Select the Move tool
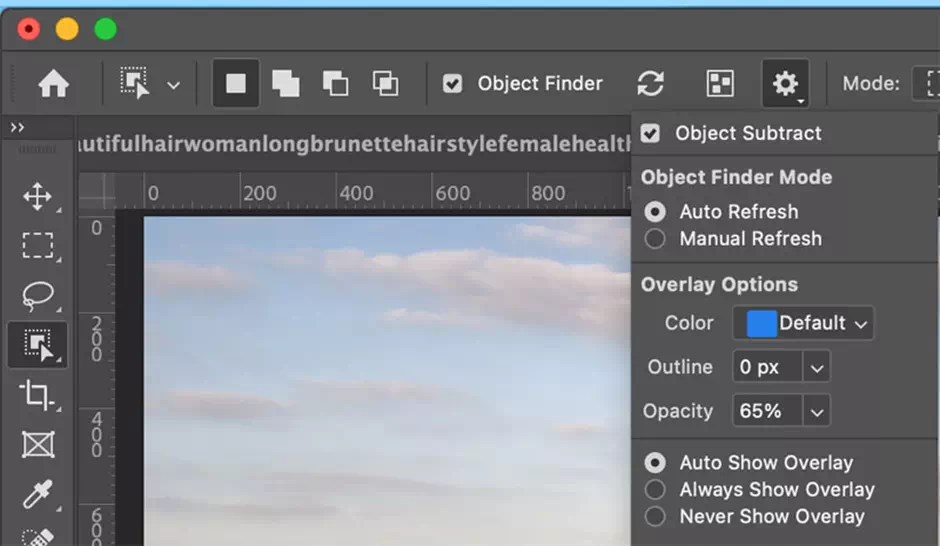 (38, 197)
